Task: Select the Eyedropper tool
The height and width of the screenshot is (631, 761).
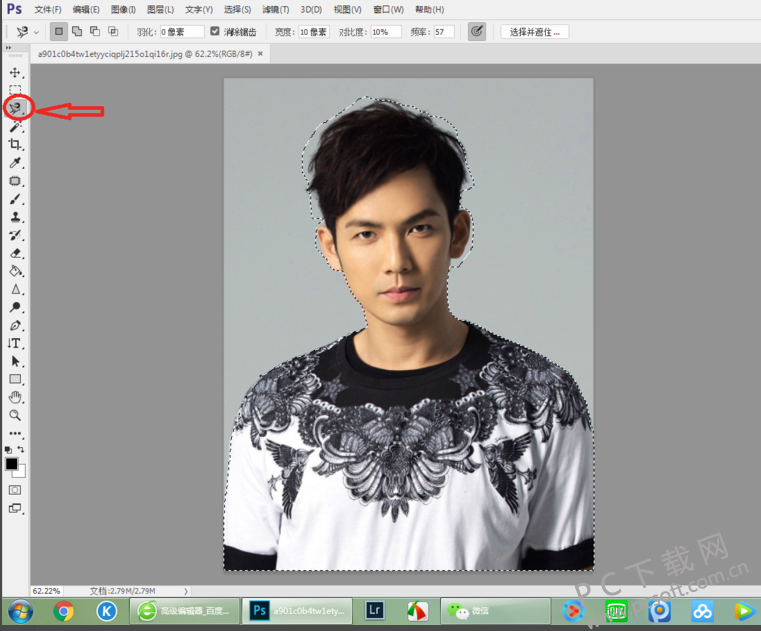Action: pyautogui.click(x=15, y=162)
